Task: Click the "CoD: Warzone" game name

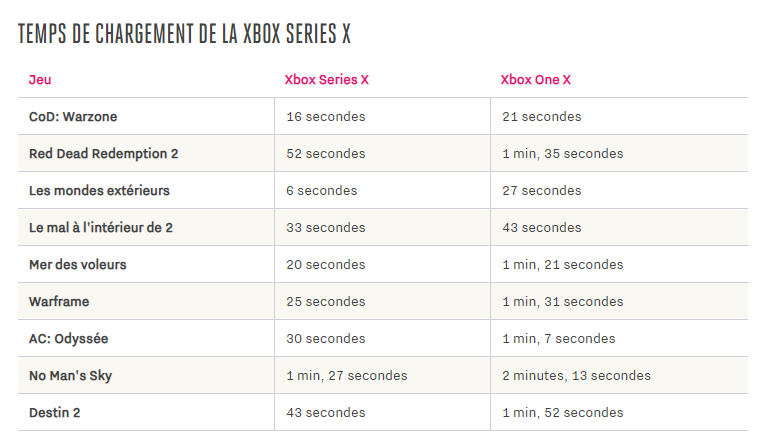Action: [x=73, y=117]
